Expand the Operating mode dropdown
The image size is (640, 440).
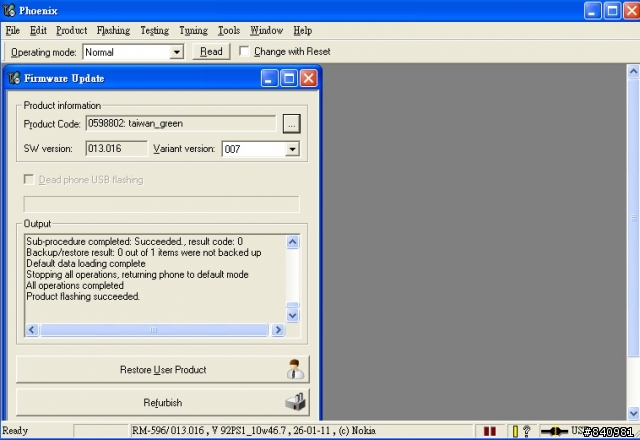pos(176,52)
